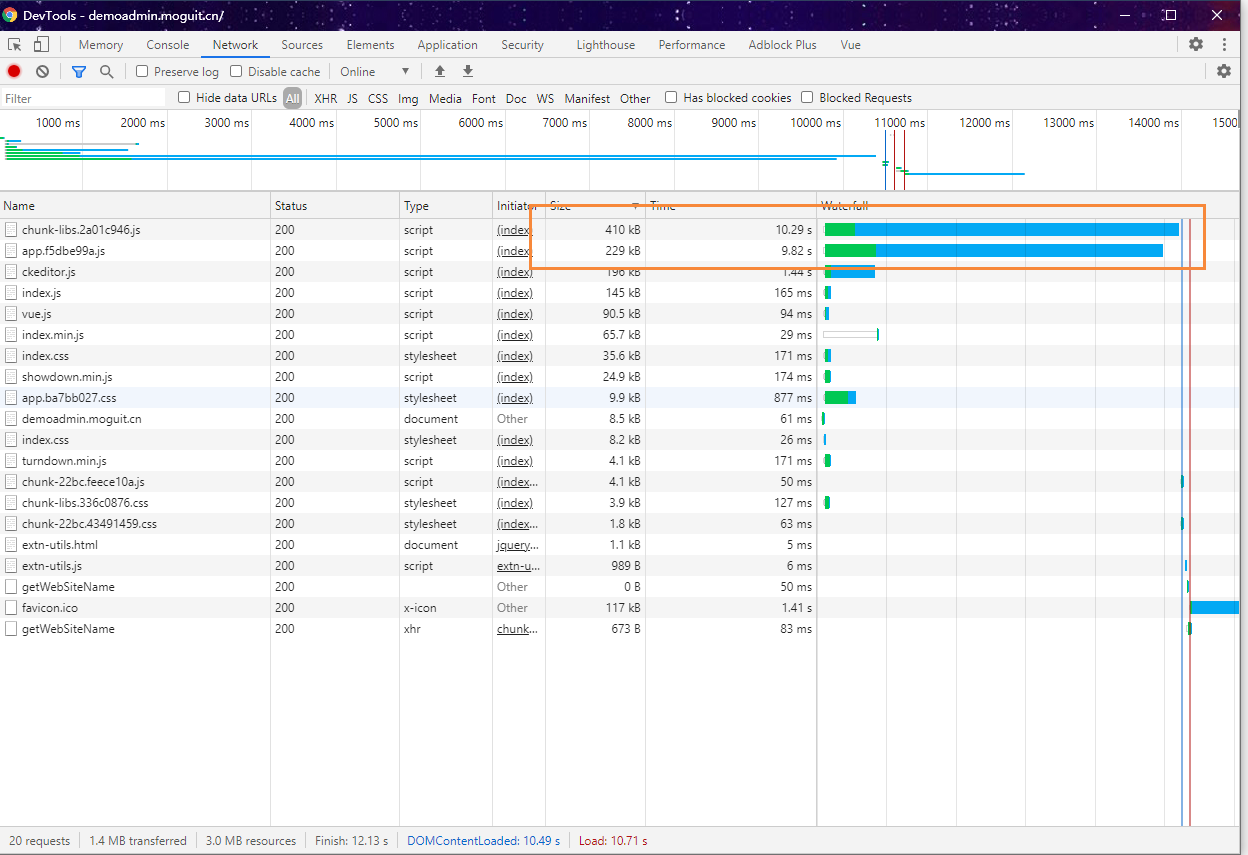Viewport: 1248px width, 855px height.
Task: Open the network search magnifier
Action: (x=106, y=72)
